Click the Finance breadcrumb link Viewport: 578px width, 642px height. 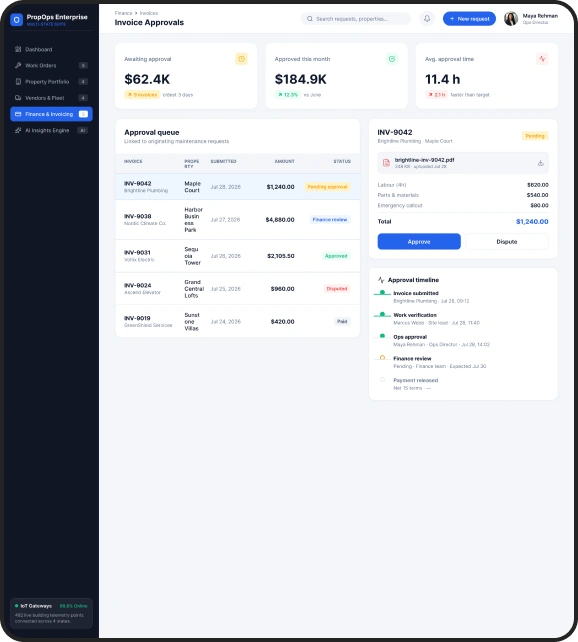point(123,13)
